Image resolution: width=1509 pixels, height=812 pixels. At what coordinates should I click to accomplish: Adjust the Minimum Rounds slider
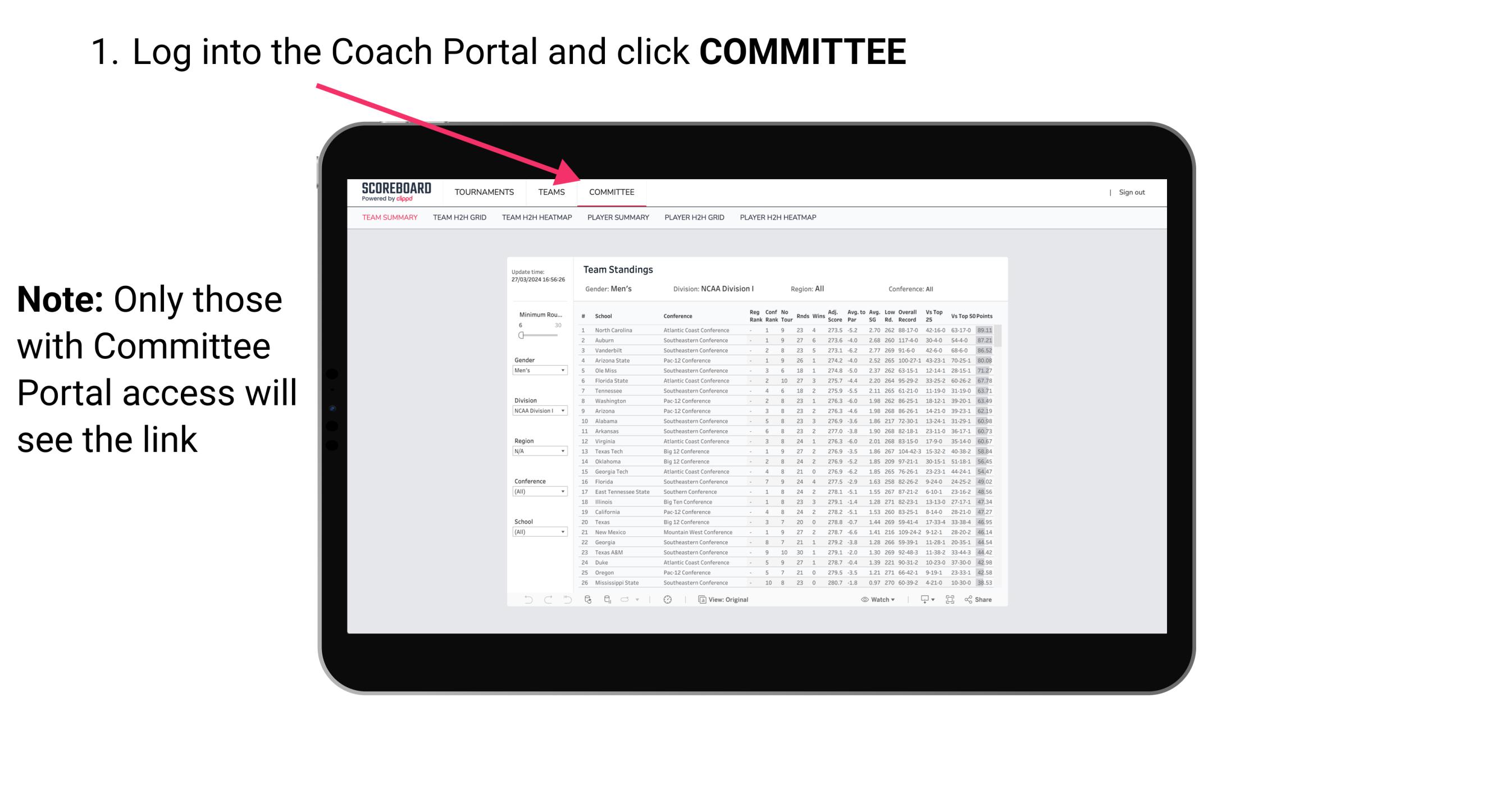(x=521, y=335)
